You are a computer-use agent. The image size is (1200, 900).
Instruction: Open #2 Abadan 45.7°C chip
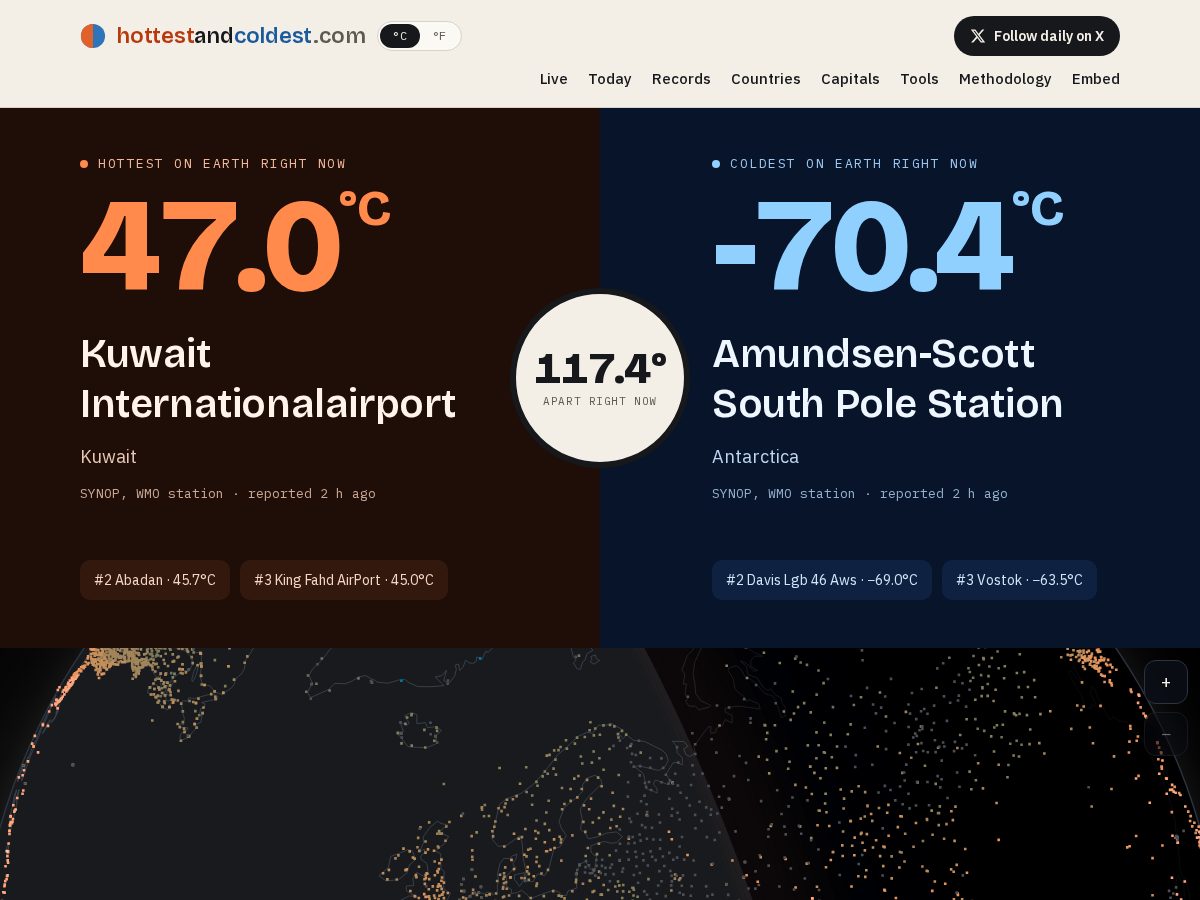(x=155, y=580)
